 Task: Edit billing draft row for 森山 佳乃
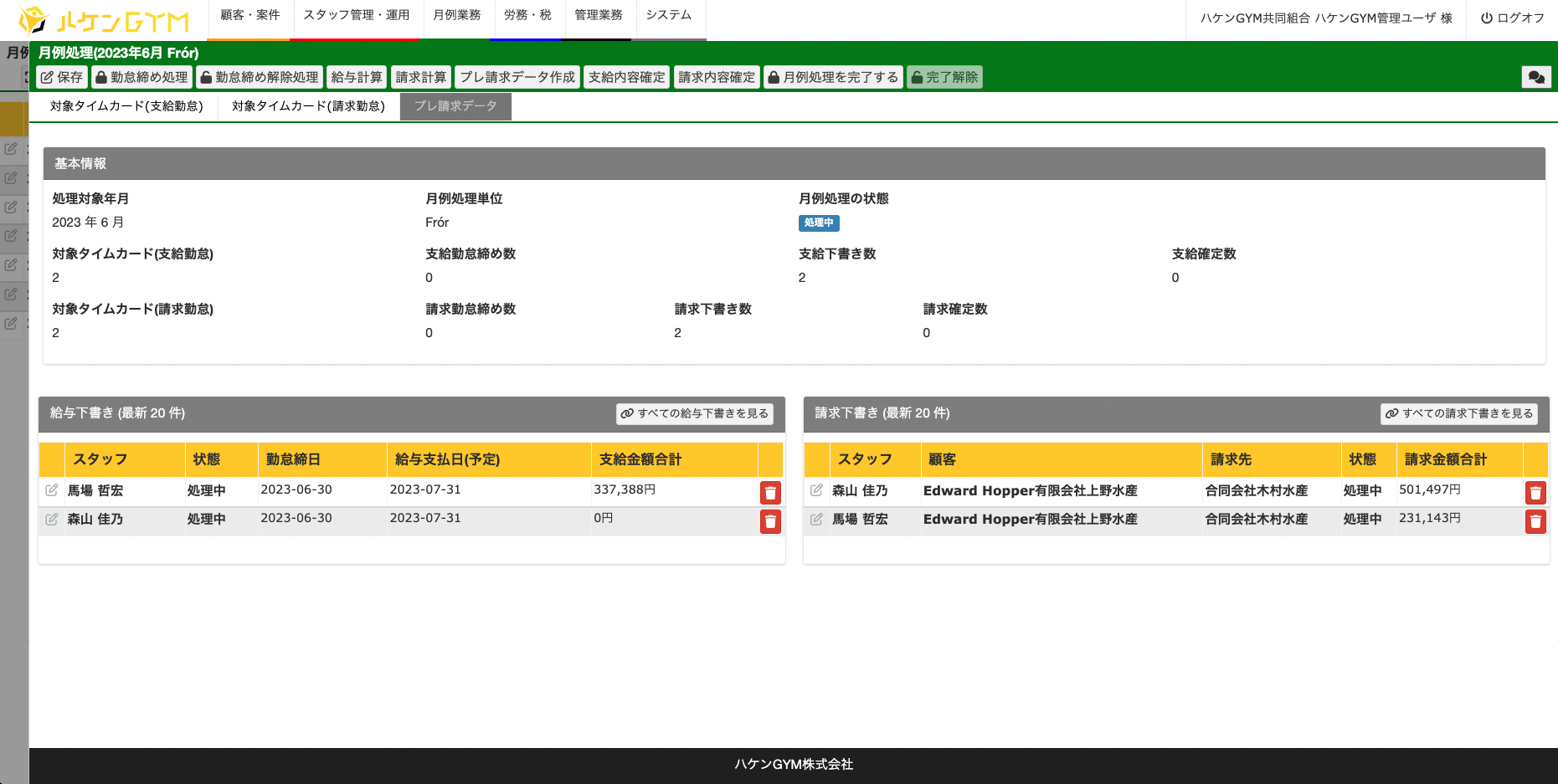coord(816,490)
